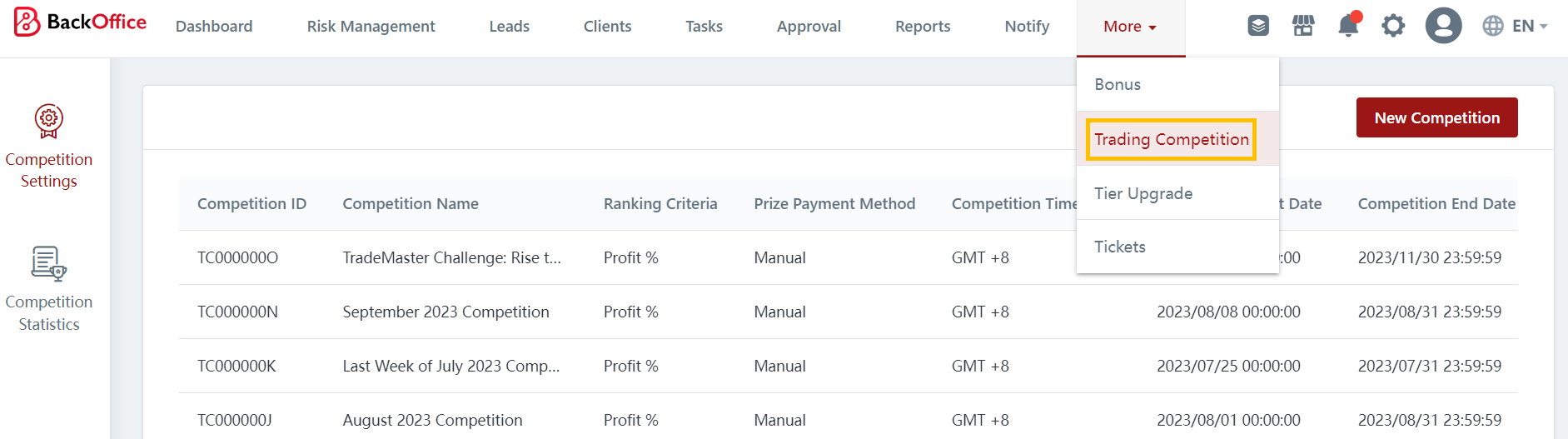Screen dimensions: 1568x439
Task: Open Tickets from the dropdown
Action: click(1120, 247)
